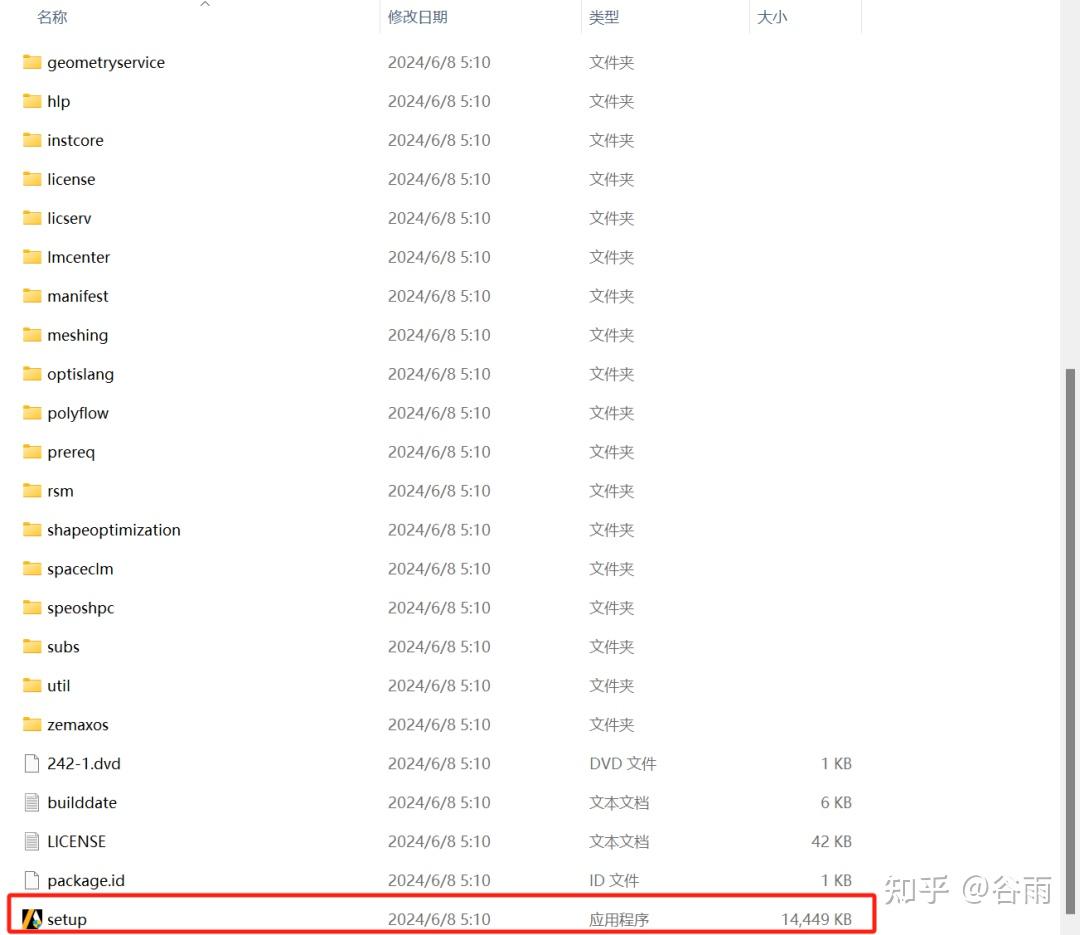Image resolution: width=1080 pixels, height=935 pixels.
Task: Click the polyflow folder icon
Action: (32, 413)
